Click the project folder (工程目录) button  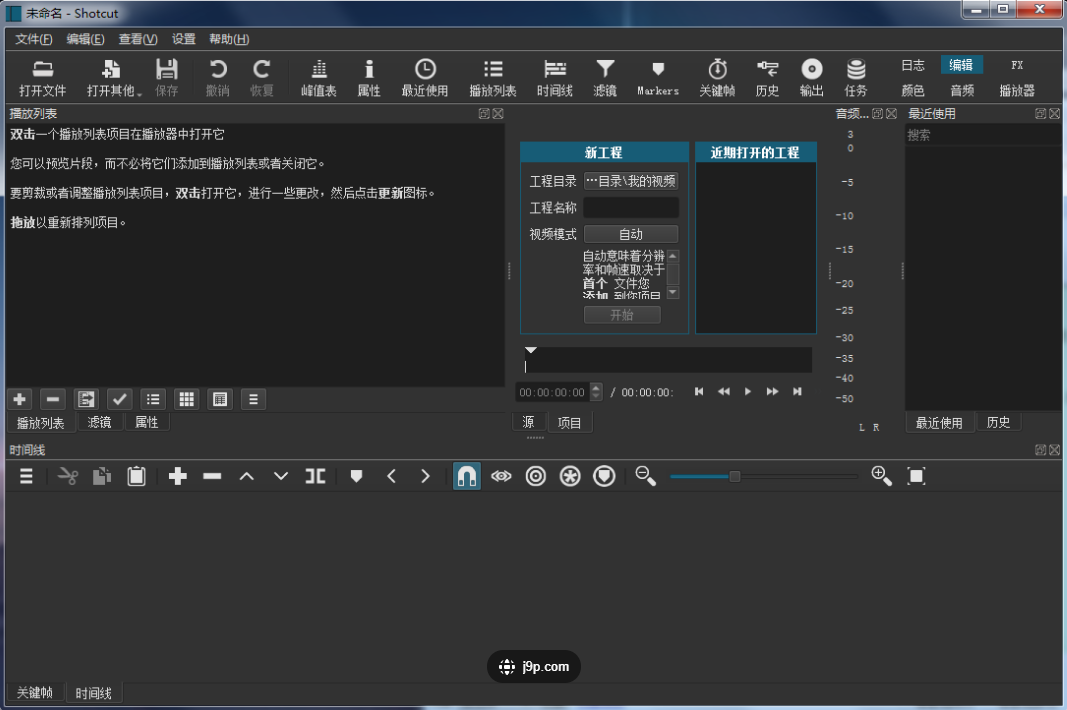(631, 181)
